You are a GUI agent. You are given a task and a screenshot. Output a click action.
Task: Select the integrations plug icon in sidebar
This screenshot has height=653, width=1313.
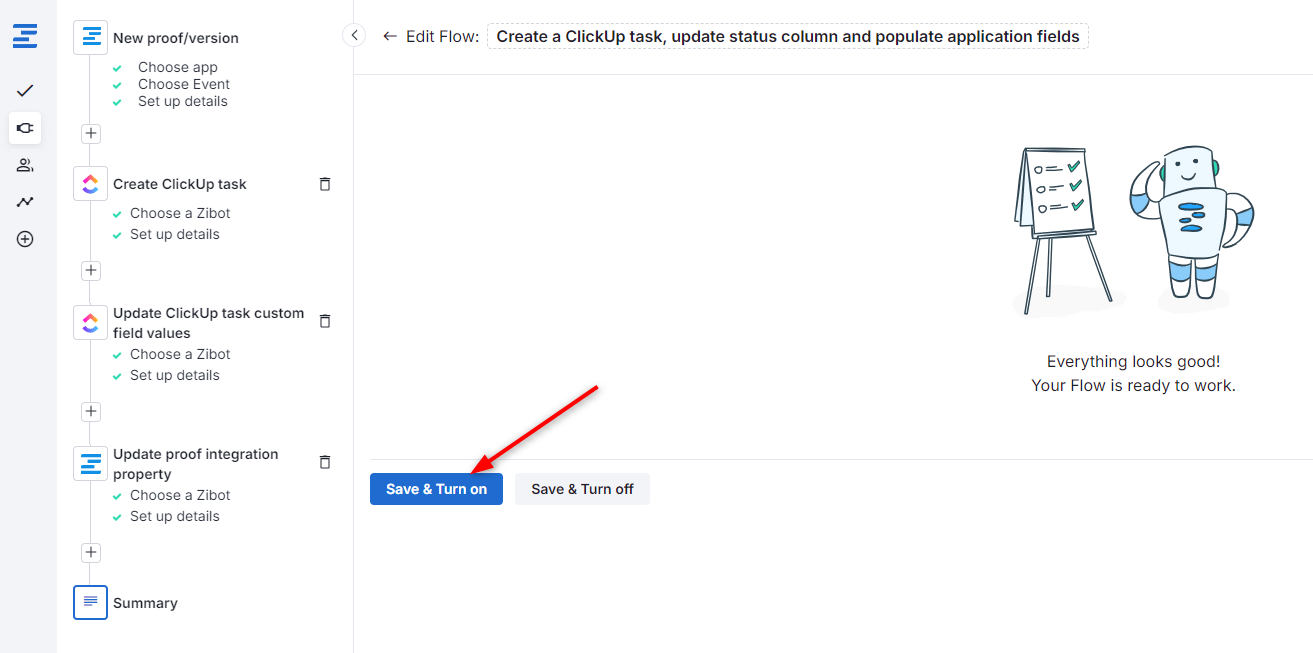pos(25,128)
